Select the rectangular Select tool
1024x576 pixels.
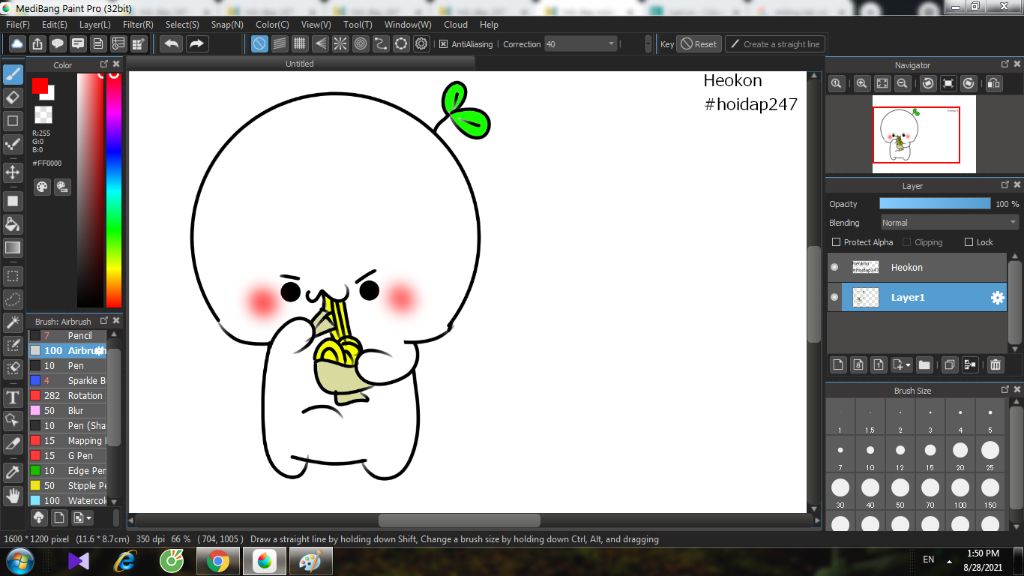pyautogui.click(x=12, y=276)
